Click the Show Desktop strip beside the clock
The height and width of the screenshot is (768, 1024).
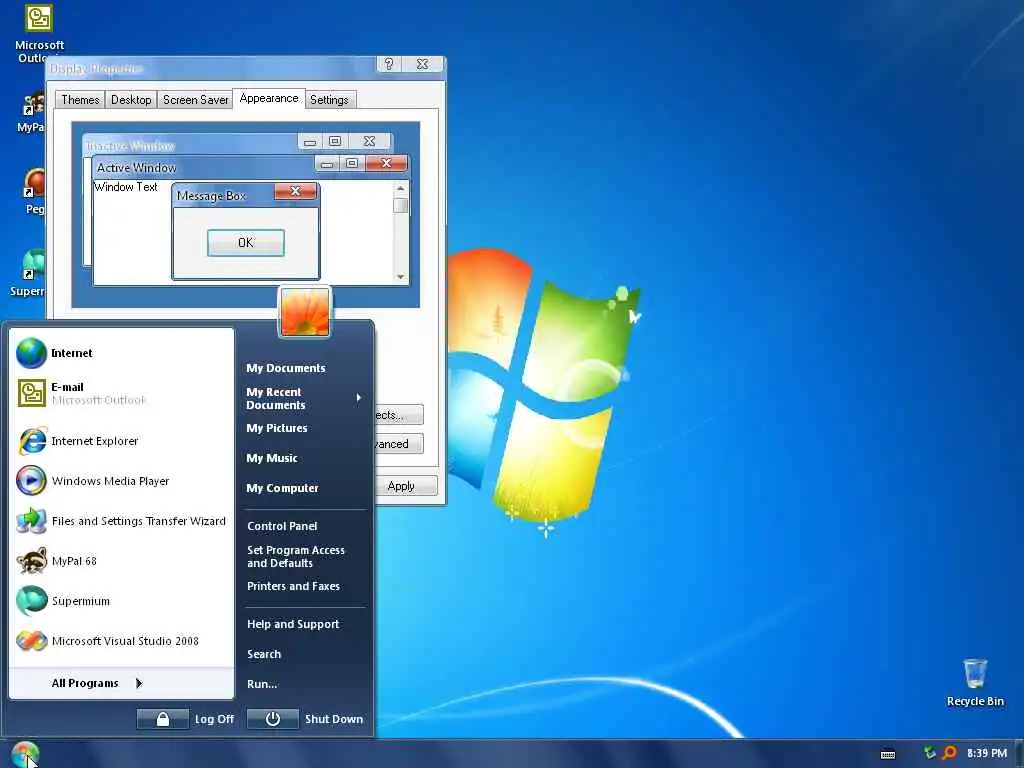point(1019,754)
